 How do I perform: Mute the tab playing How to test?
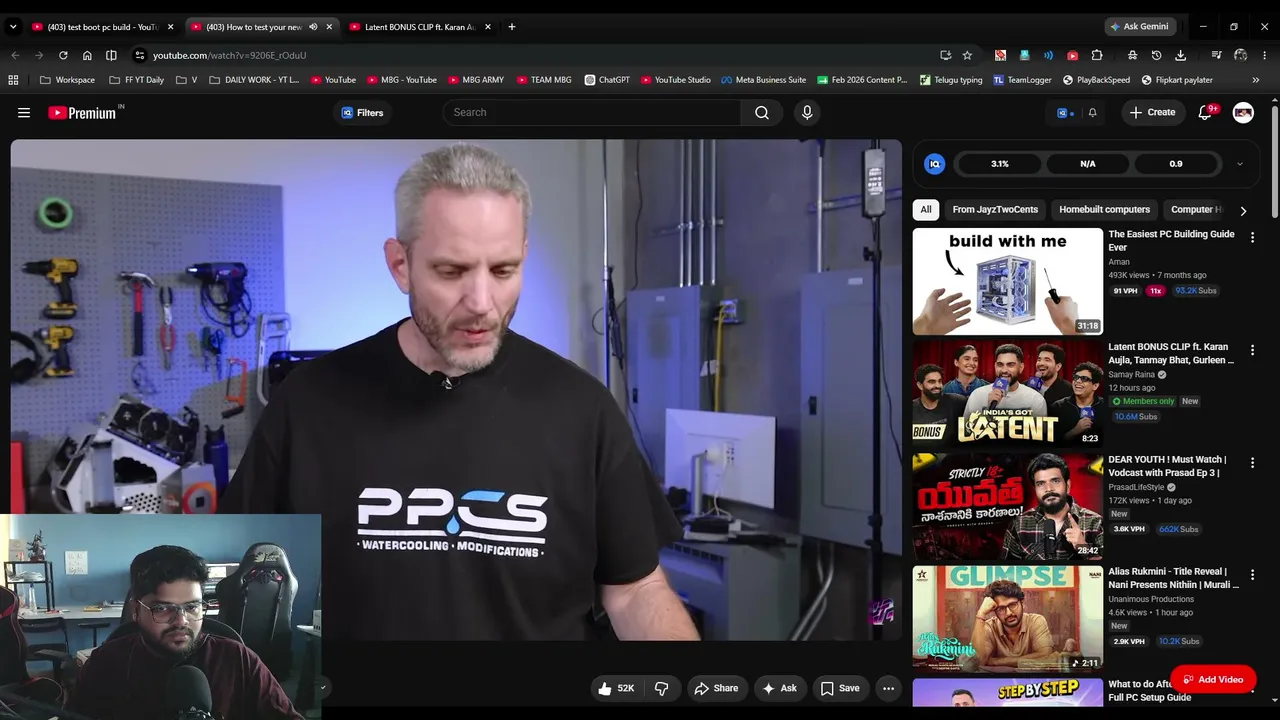pos(313,27)
